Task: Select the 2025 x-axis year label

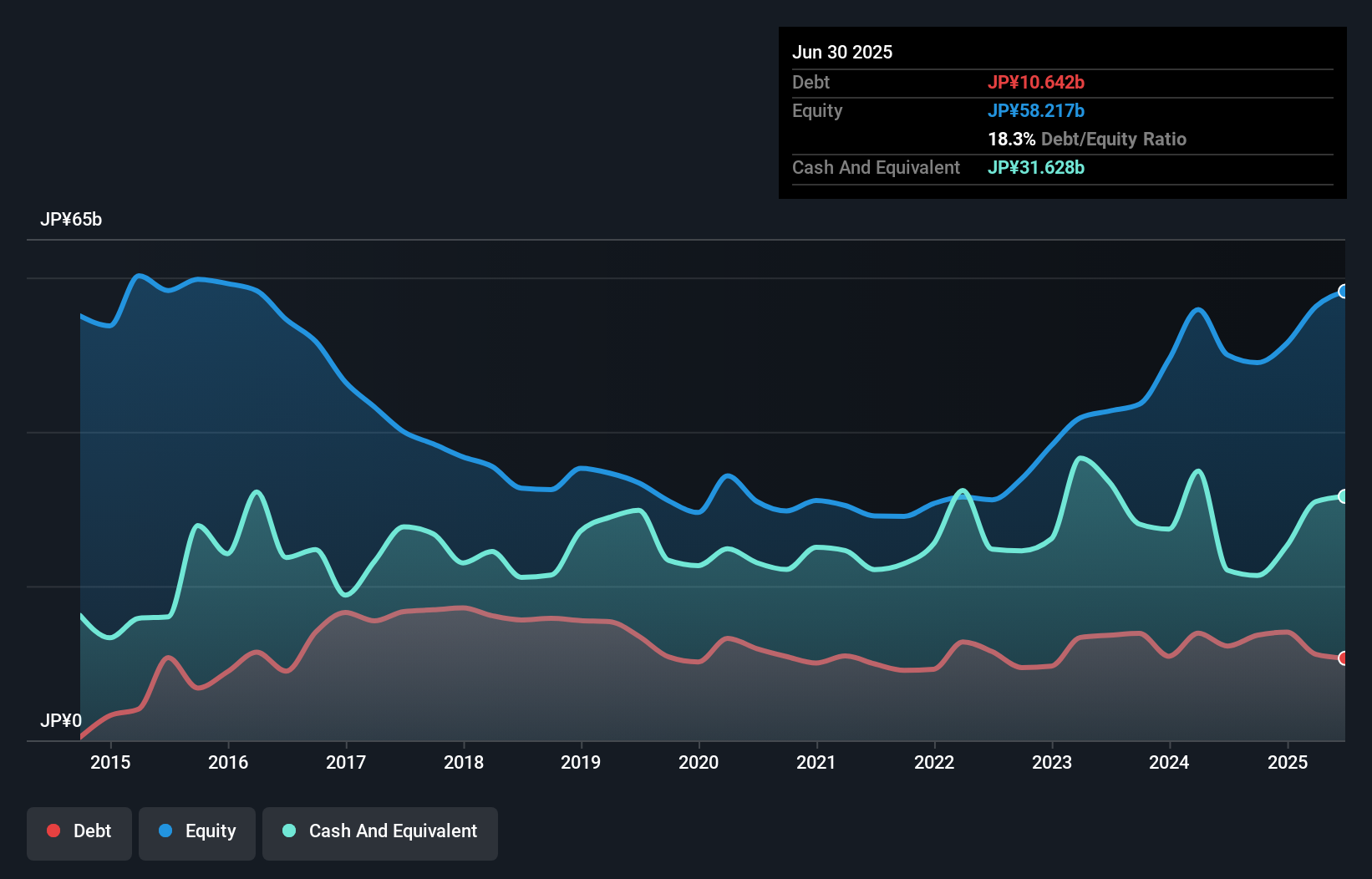Action: click(1288, 762)
